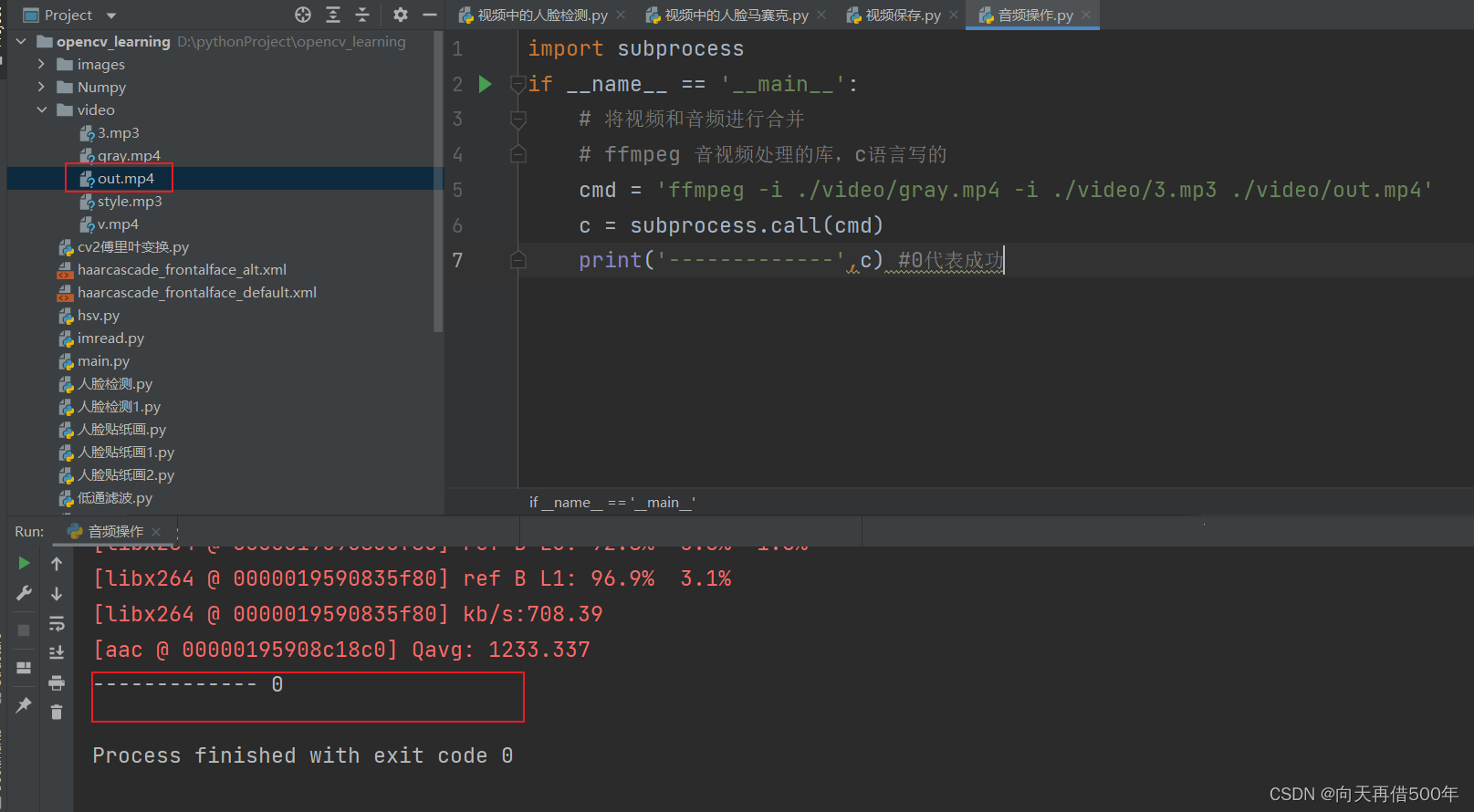
Task: Expand the Numpy folder
Action: point(41,87)
